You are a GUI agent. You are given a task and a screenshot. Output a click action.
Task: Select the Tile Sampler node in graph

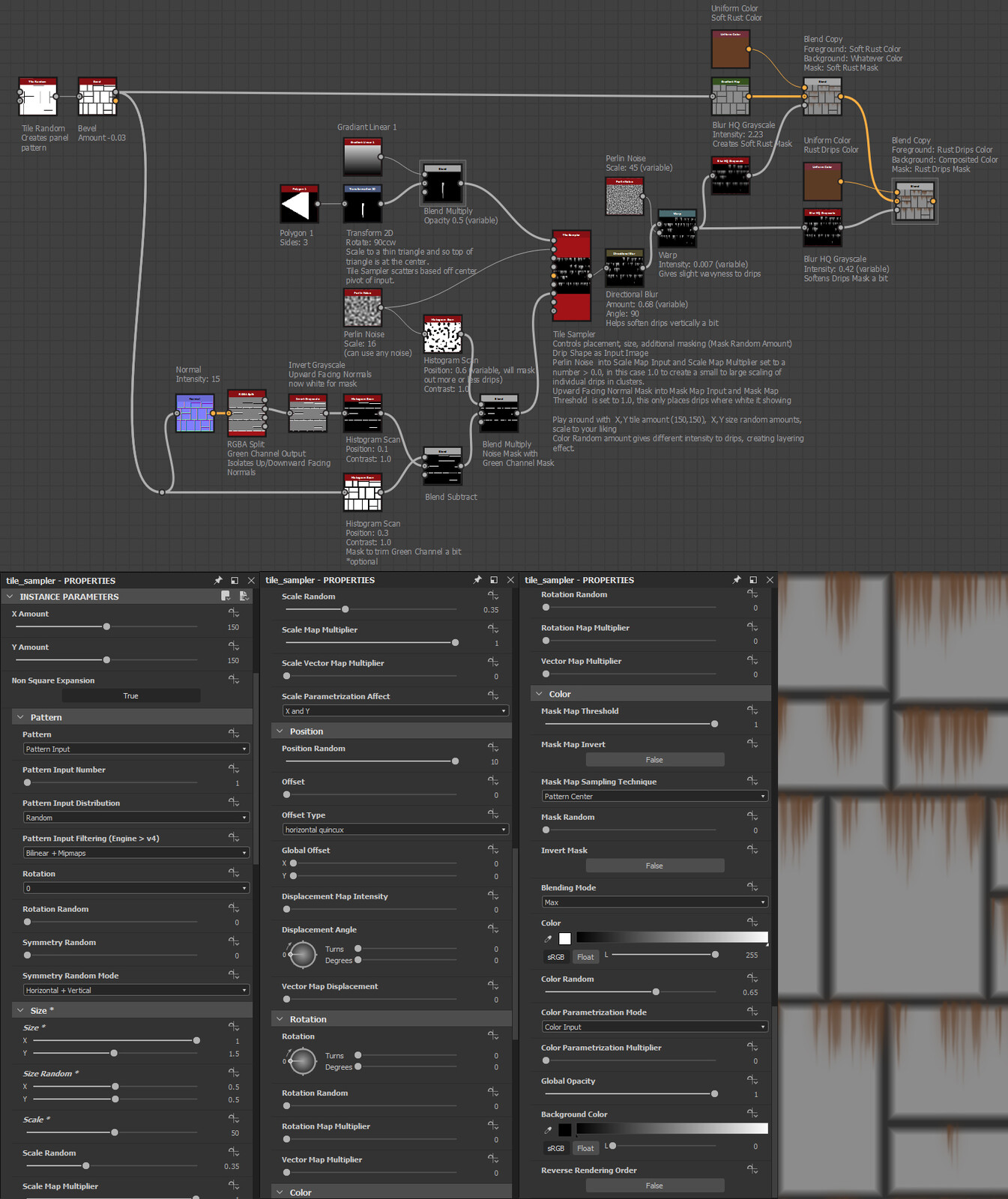click(x=572, y=276)
